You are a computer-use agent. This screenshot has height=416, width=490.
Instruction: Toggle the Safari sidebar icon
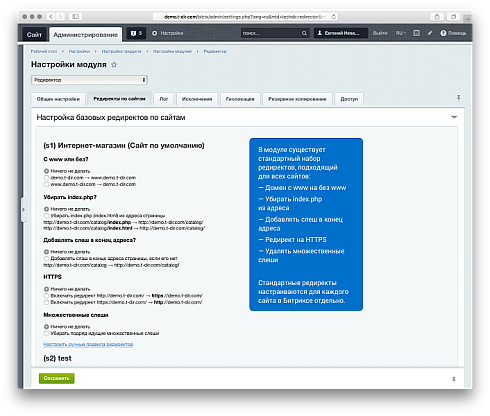click(76, 16)
